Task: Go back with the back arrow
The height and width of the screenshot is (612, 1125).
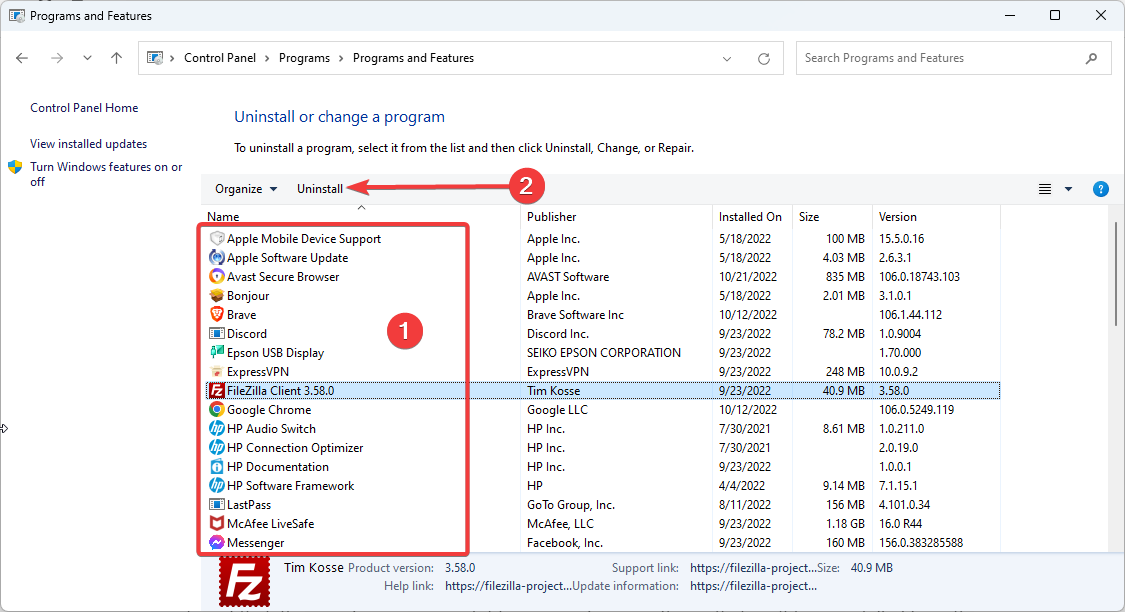Action: coord(22,58)
